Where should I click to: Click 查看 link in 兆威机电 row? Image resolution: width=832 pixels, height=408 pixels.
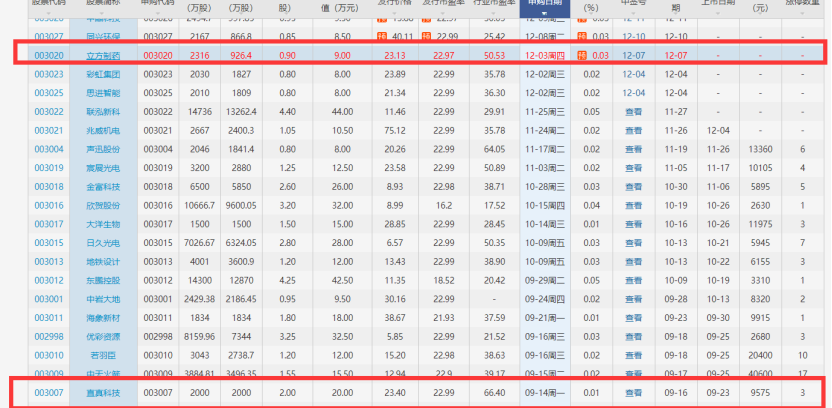pyautogui.click(x=634, y=131)
